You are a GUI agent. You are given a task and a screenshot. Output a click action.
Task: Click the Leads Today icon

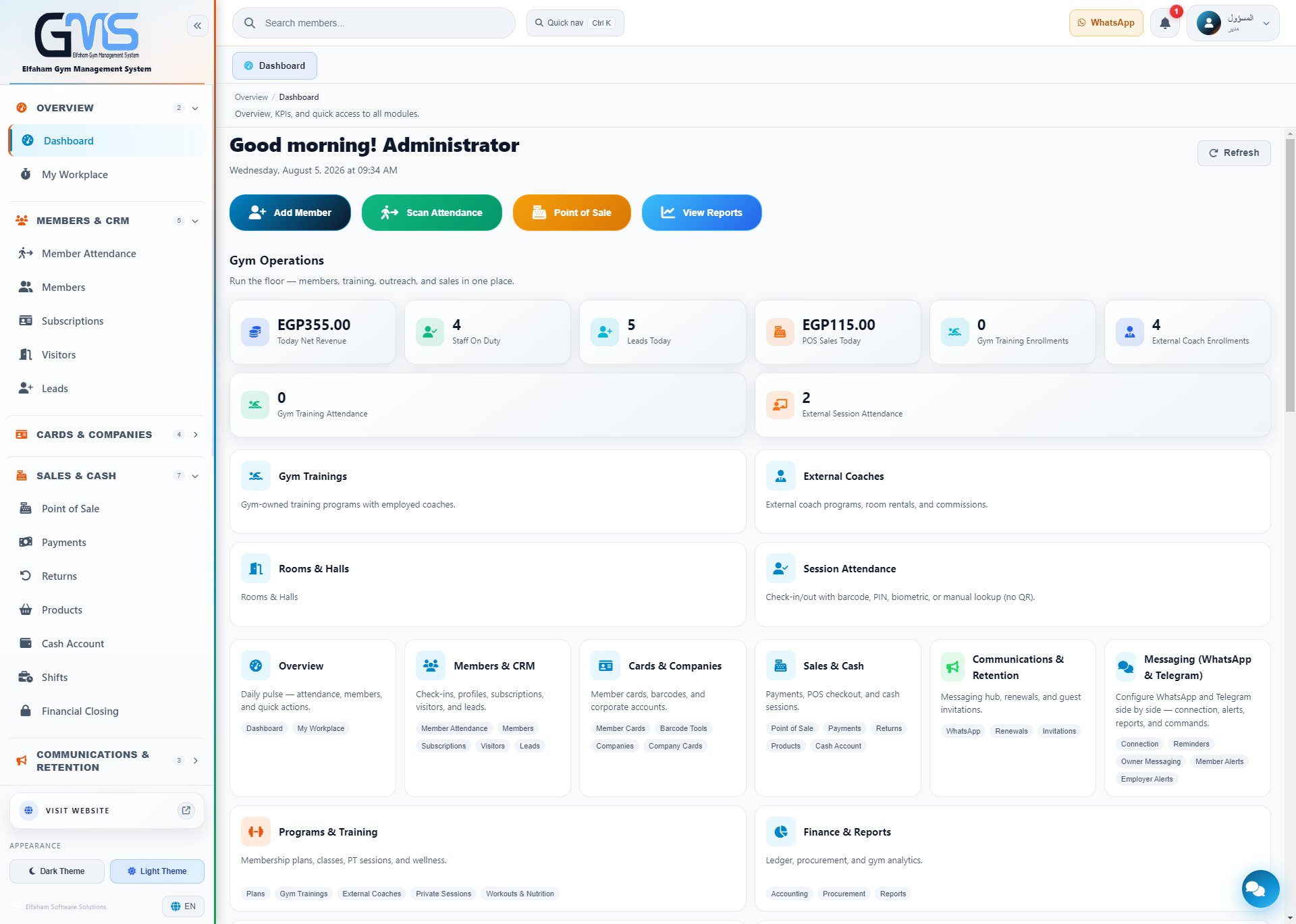pyautogui.click(x=605, y=332)
